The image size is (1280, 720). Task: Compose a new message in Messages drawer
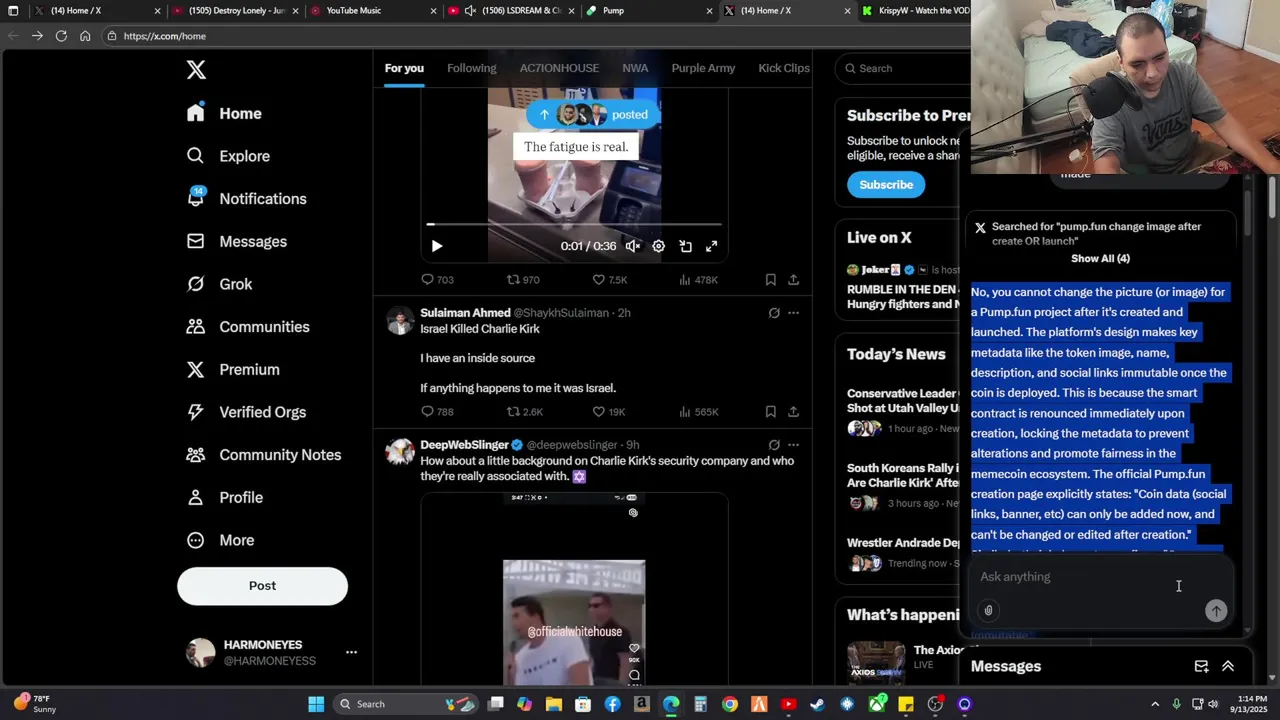tap(1201, 667)
